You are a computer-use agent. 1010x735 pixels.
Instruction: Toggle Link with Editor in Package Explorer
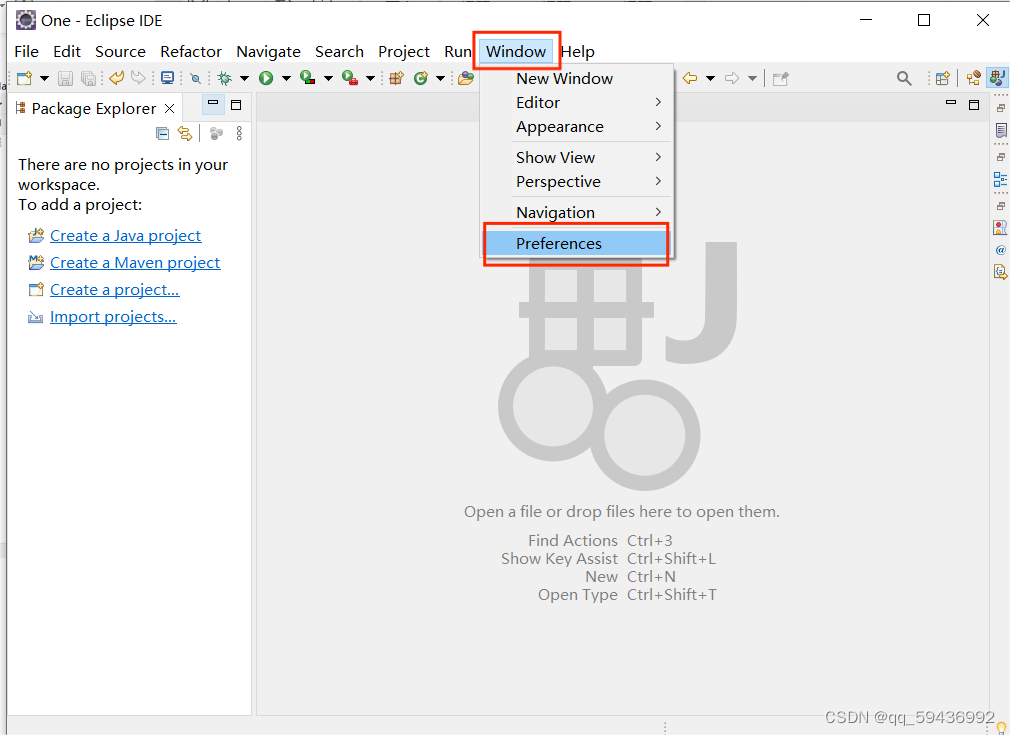click(185, 133)
